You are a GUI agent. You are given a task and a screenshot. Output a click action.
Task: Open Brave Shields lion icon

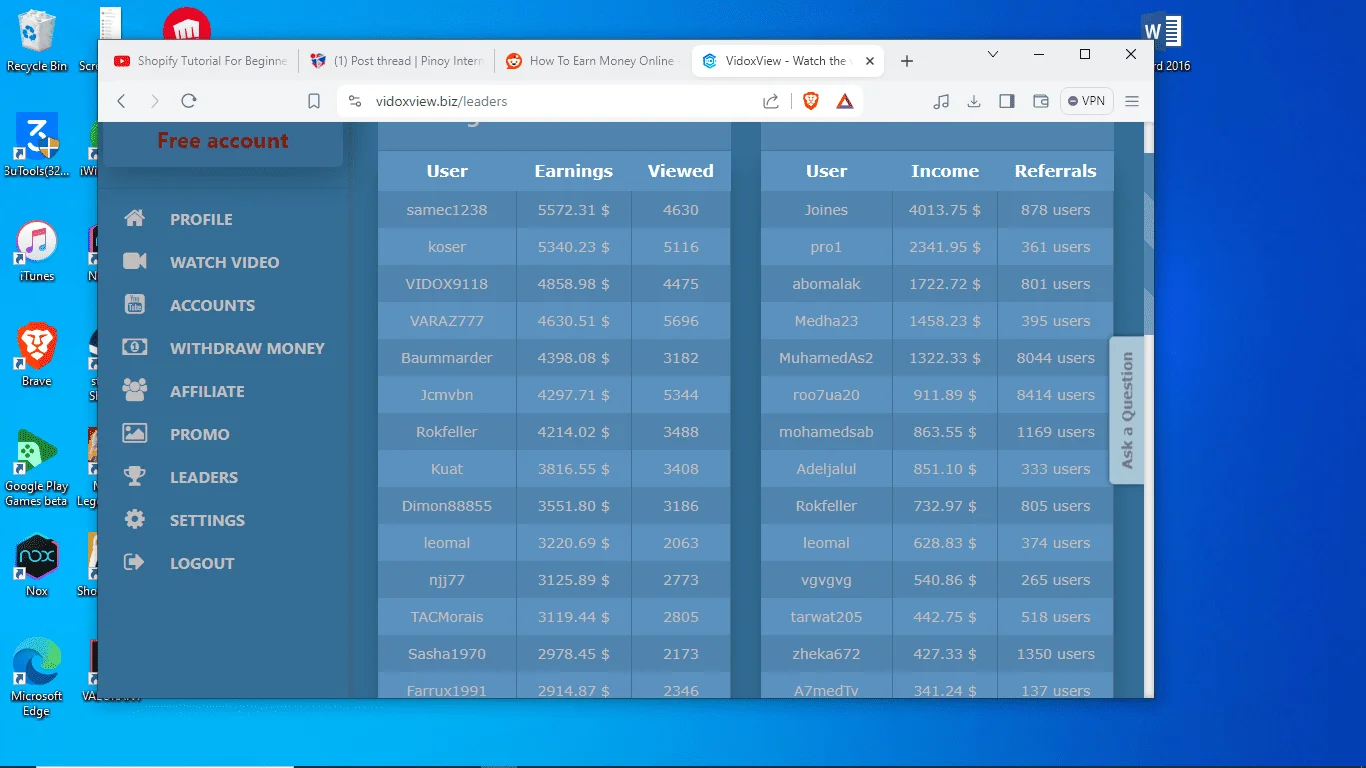click(811, 101)
